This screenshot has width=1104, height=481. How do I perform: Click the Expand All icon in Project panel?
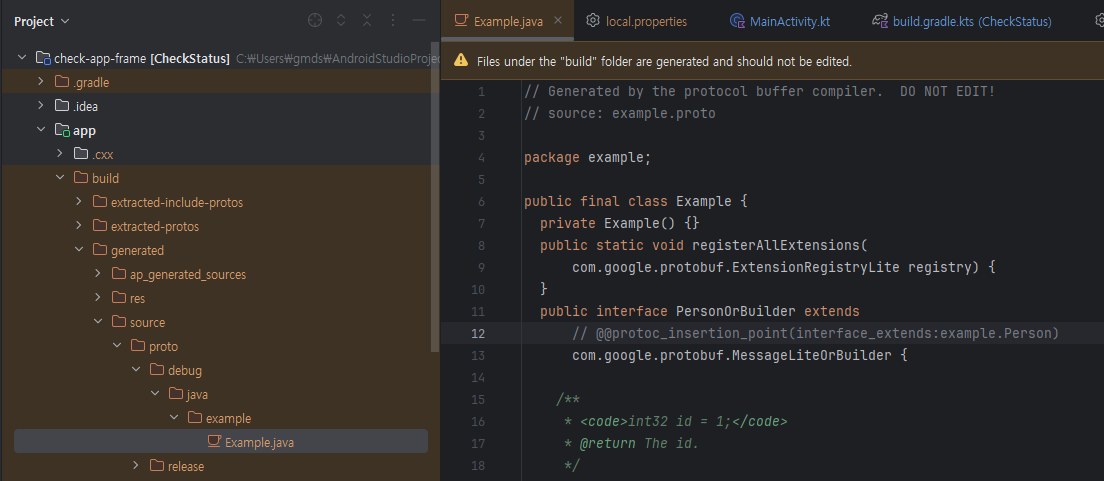[x=341, y=20]
